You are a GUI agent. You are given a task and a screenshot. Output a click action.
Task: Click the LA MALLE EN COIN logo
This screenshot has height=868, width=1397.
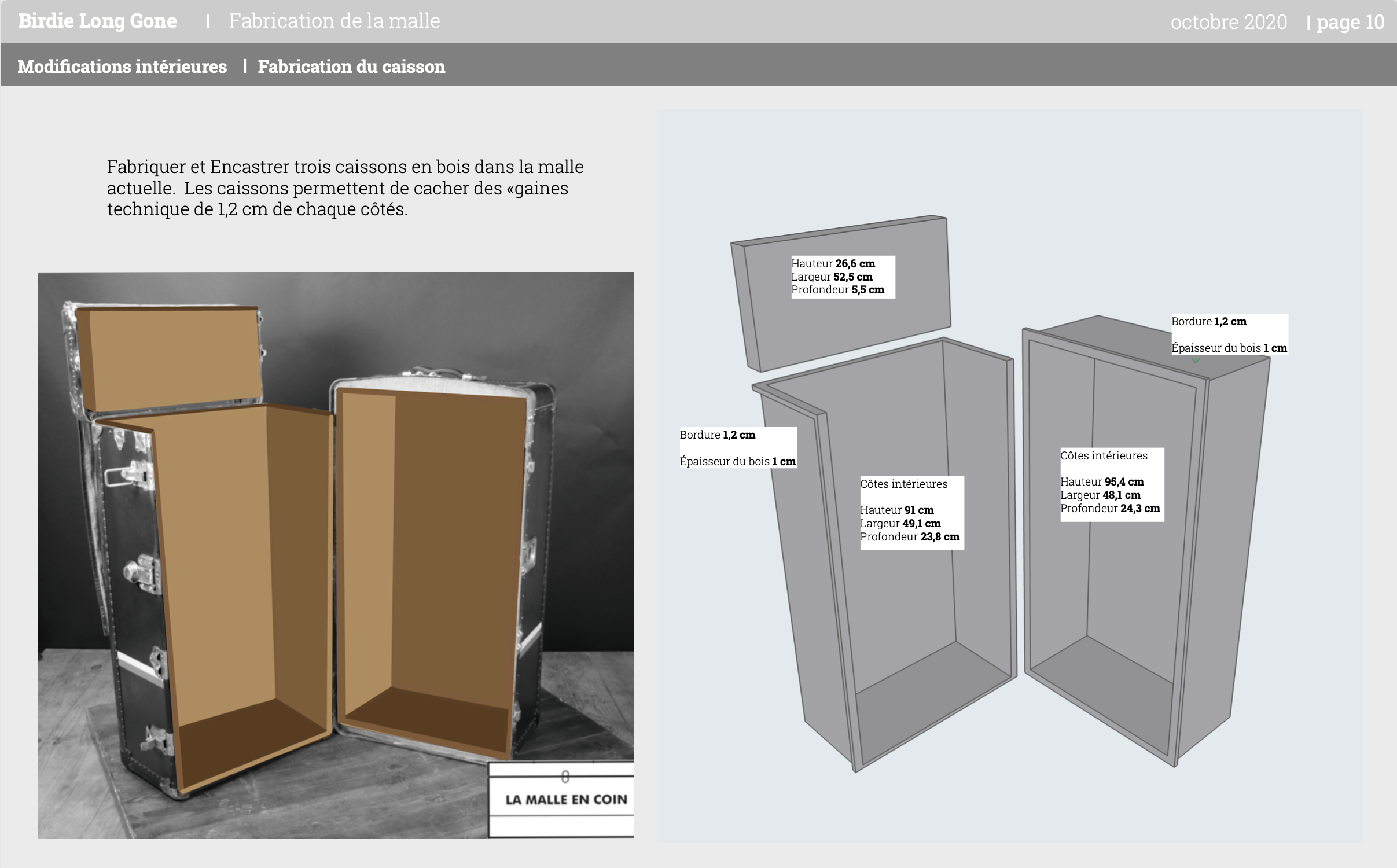pyautogui.click(x=566, y=799)
